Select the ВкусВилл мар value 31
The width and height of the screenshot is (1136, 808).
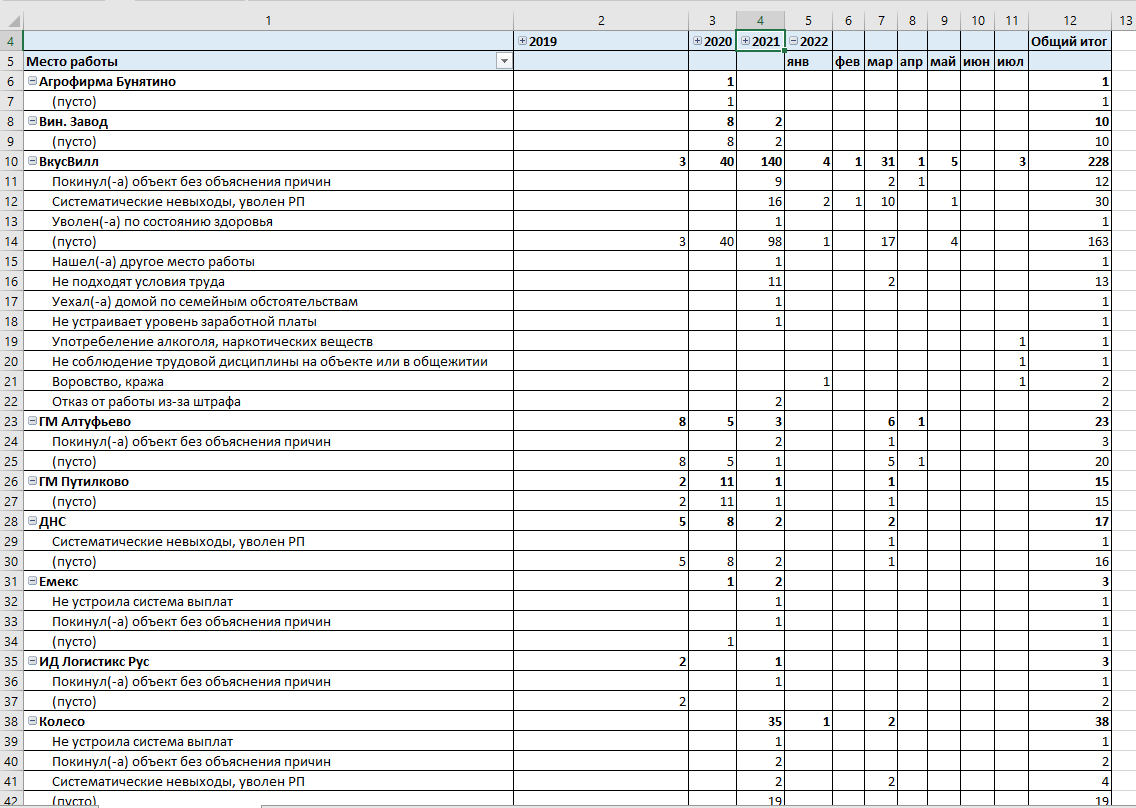[x=880, y=162]
